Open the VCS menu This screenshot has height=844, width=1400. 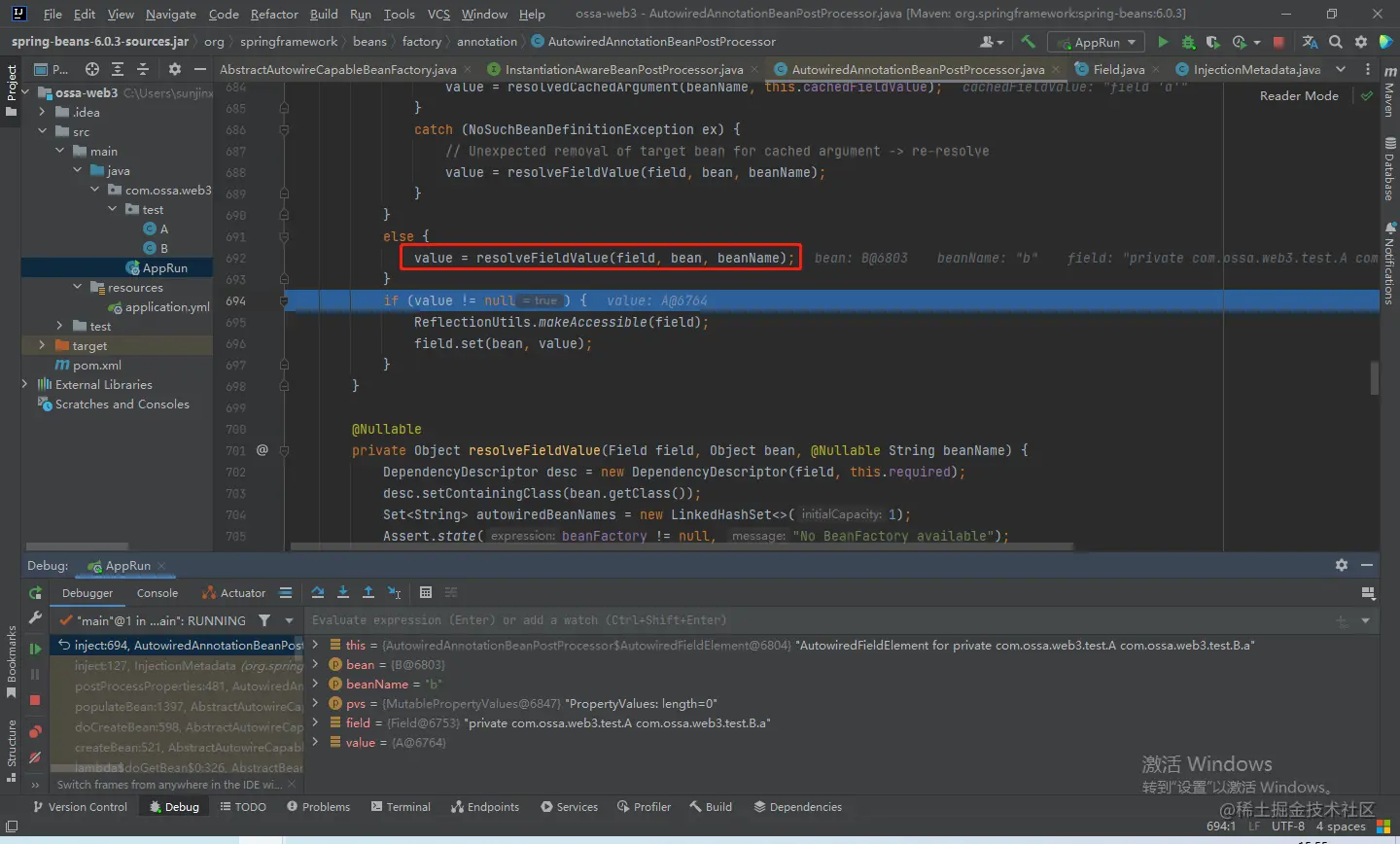pos(438,14)
